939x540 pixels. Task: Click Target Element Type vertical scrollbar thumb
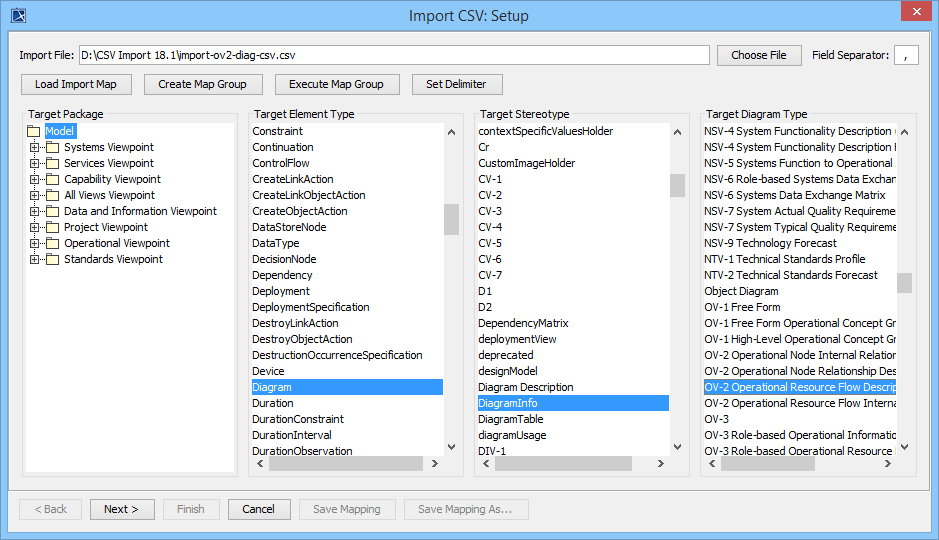click(451, 219)
